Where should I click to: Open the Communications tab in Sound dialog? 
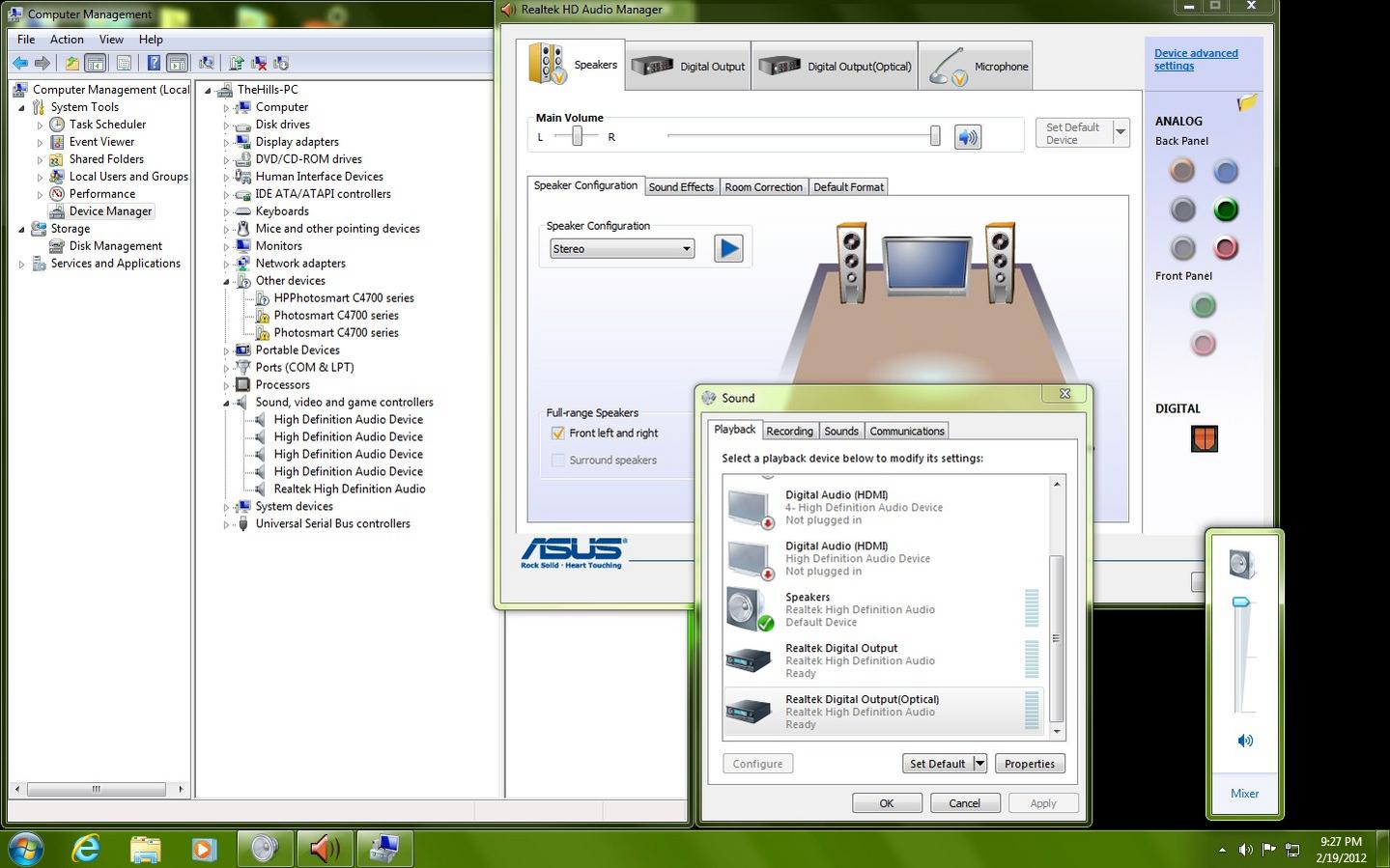tap(906, 431)
